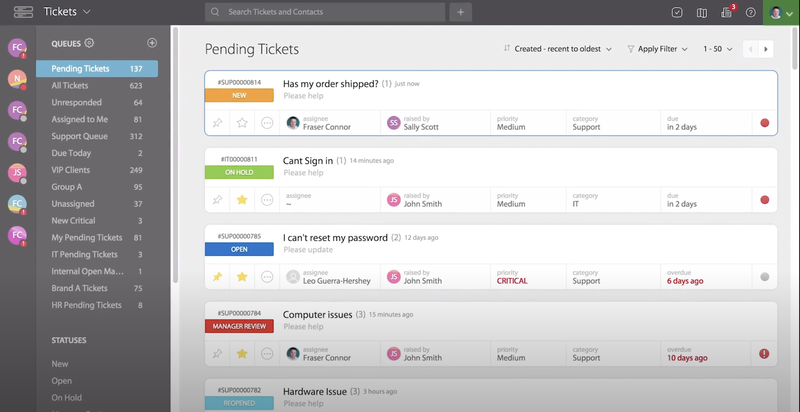This screenshot has height=412, width=800.
Task: Open the Apply Filter dropdown
Action: click(x=657, y=49)
